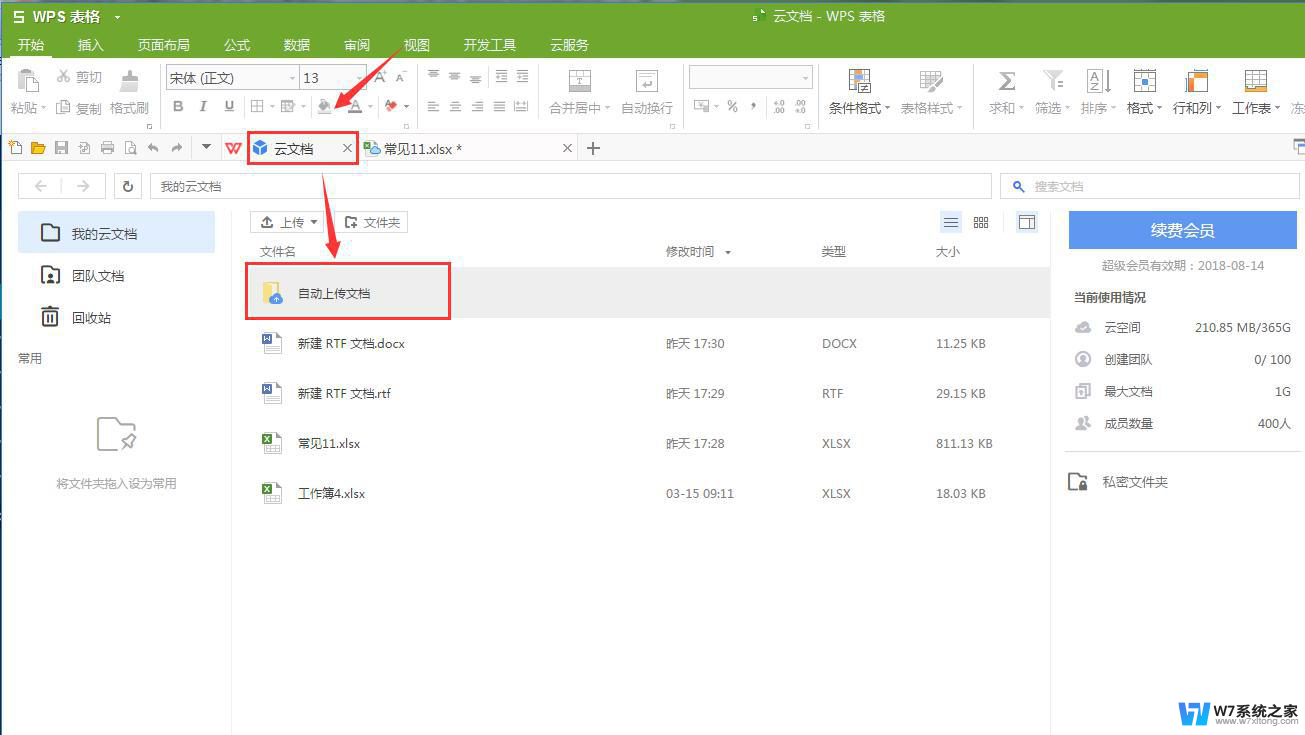Open the 云服务 (Cloud Service) tab
The height and width of the screenshot is (735, 1305).
(x=570, y=45)
